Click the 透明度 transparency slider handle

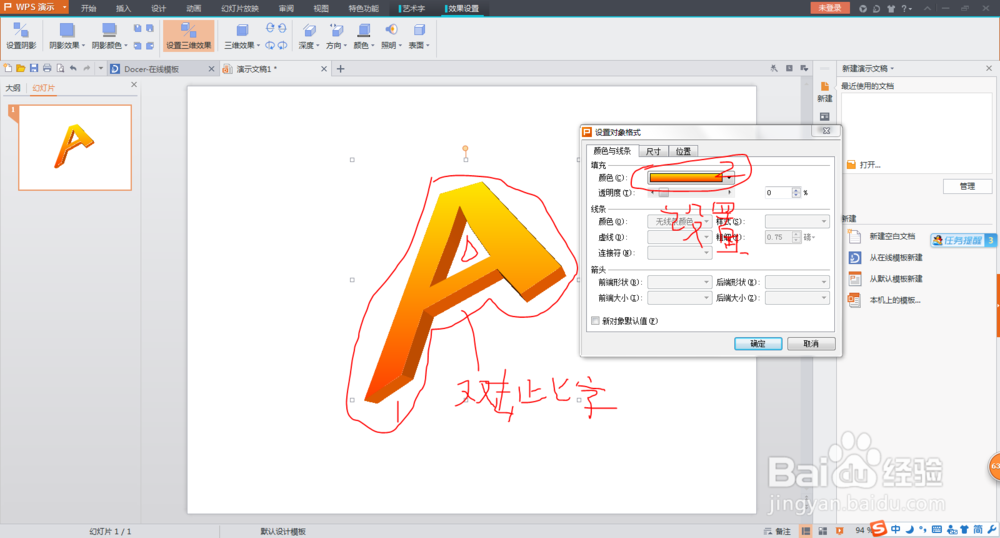(663, 193)
